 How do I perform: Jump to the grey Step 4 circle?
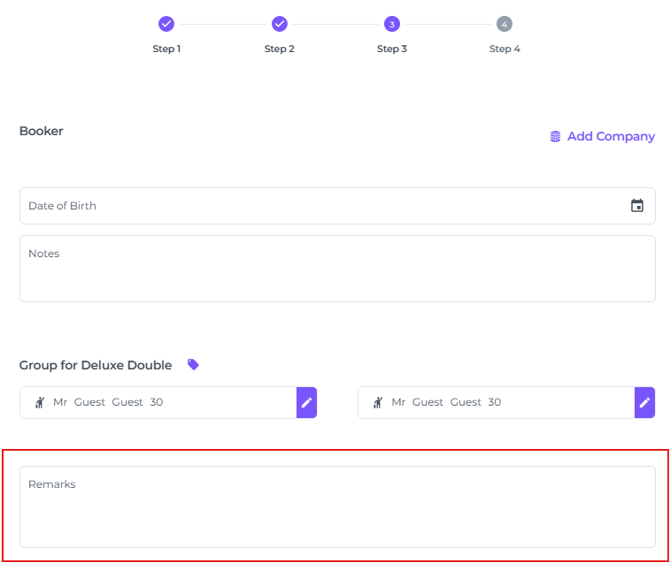click(504, 24)
